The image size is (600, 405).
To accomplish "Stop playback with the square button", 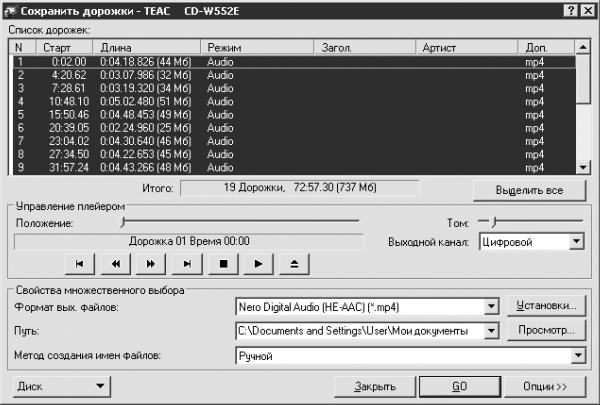I will point(223,264).
